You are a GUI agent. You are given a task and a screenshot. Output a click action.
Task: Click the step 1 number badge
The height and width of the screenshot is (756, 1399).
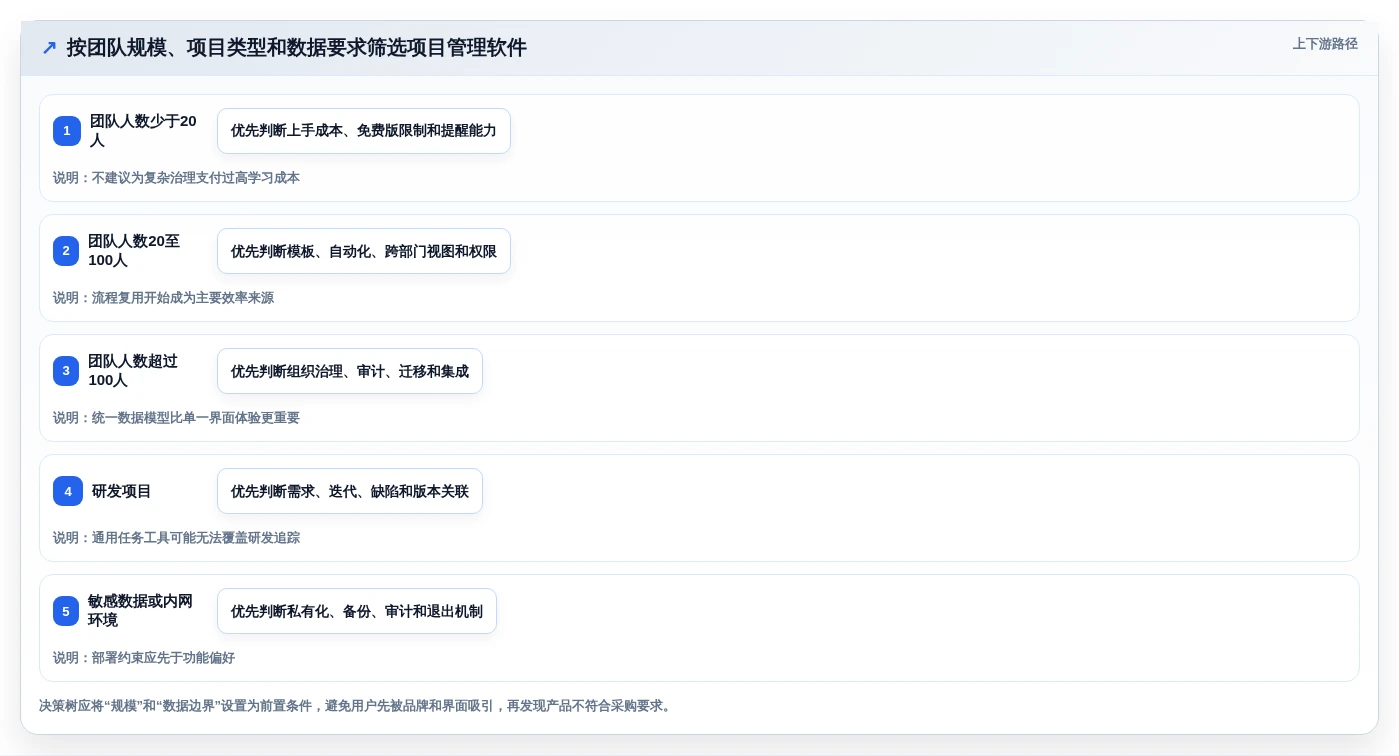67,131
